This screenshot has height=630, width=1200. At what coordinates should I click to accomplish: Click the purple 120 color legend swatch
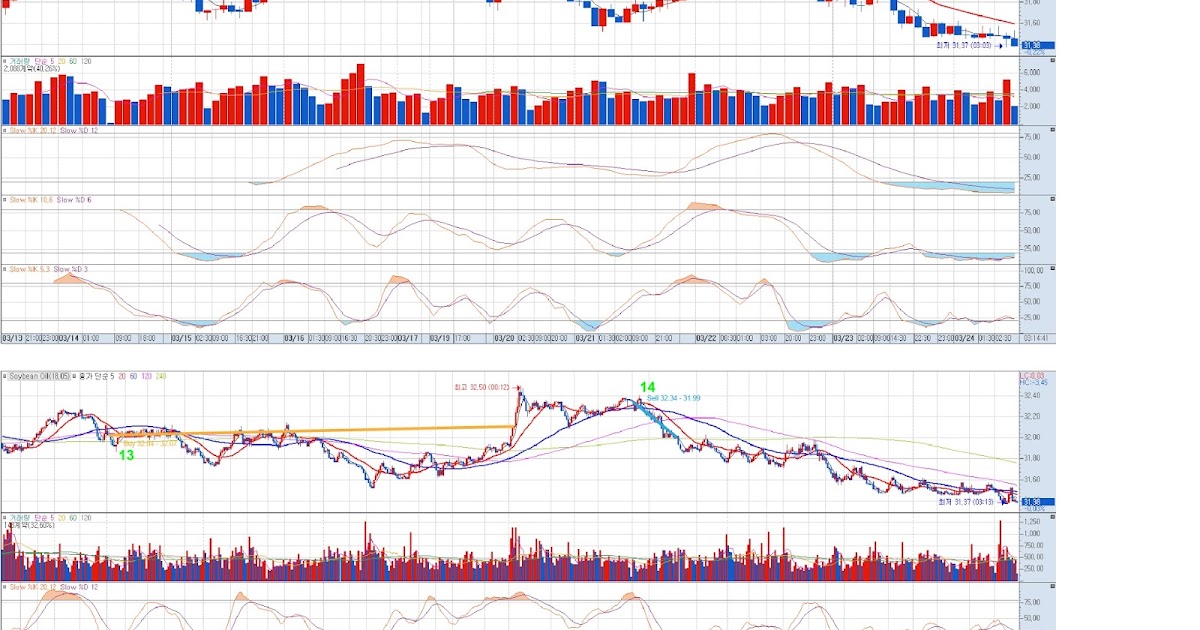tap(146, 377)
